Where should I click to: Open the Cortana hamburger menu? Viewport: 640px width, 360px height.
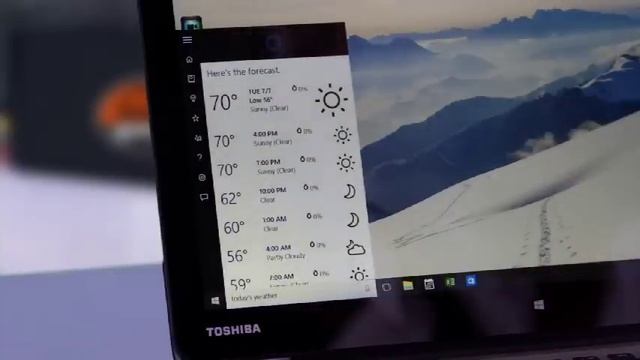click(x=187, y=40)
